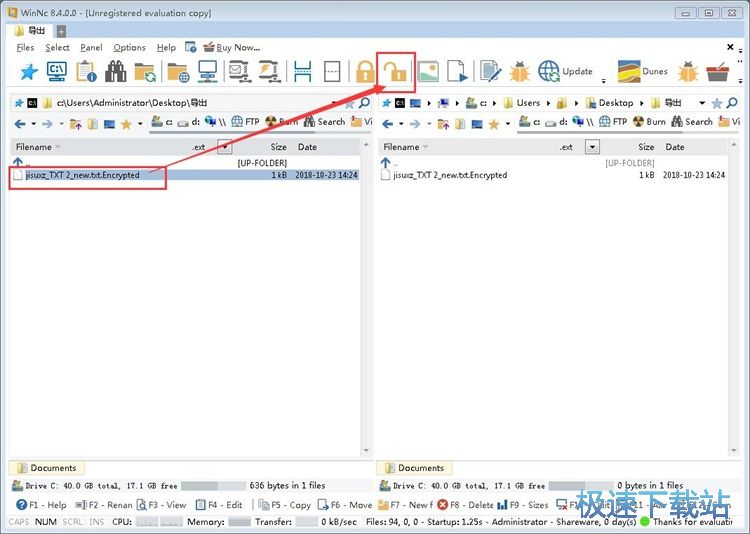
Task: Click the up-folder entry in left panel
Action: tap(185, 163)
